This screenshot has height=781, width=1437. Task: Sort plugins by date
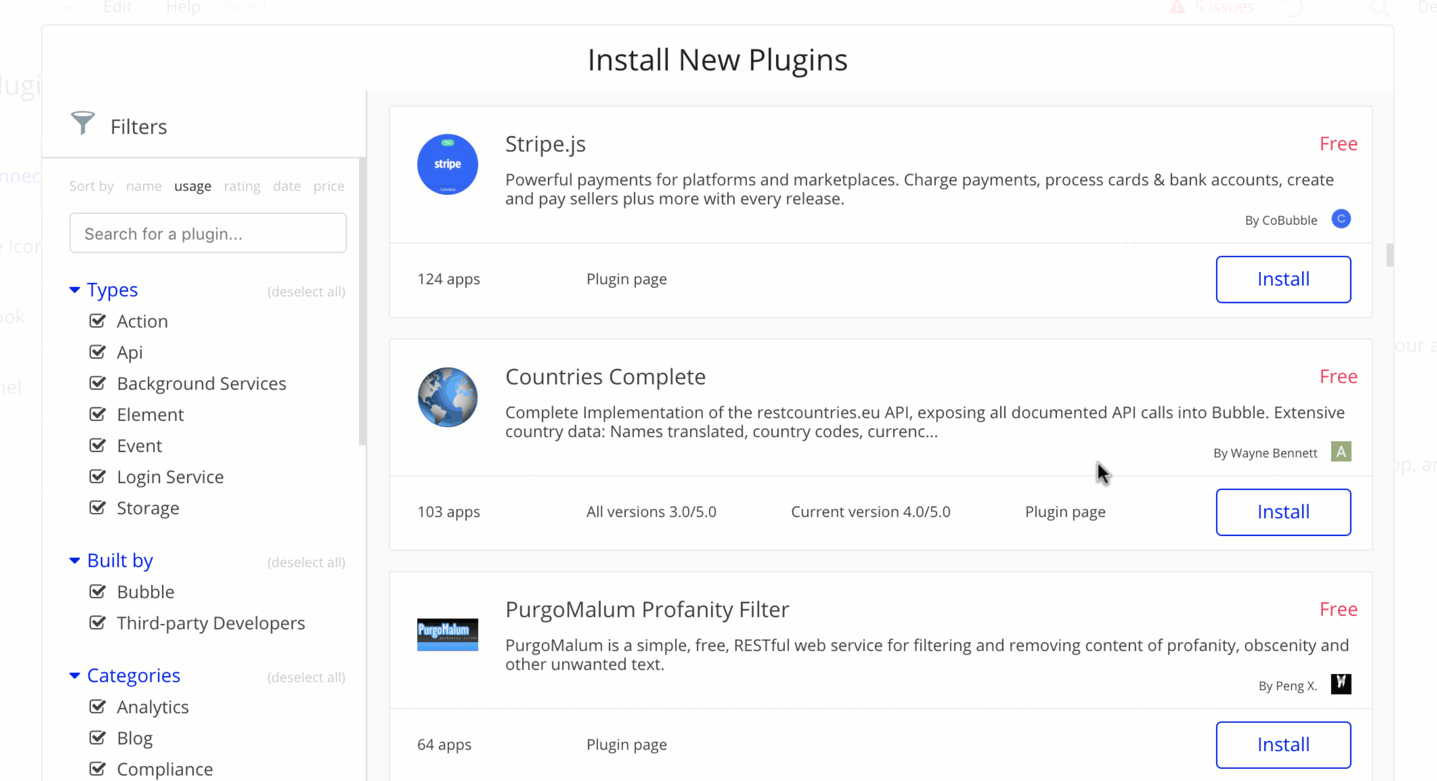(x=287, y=186)
